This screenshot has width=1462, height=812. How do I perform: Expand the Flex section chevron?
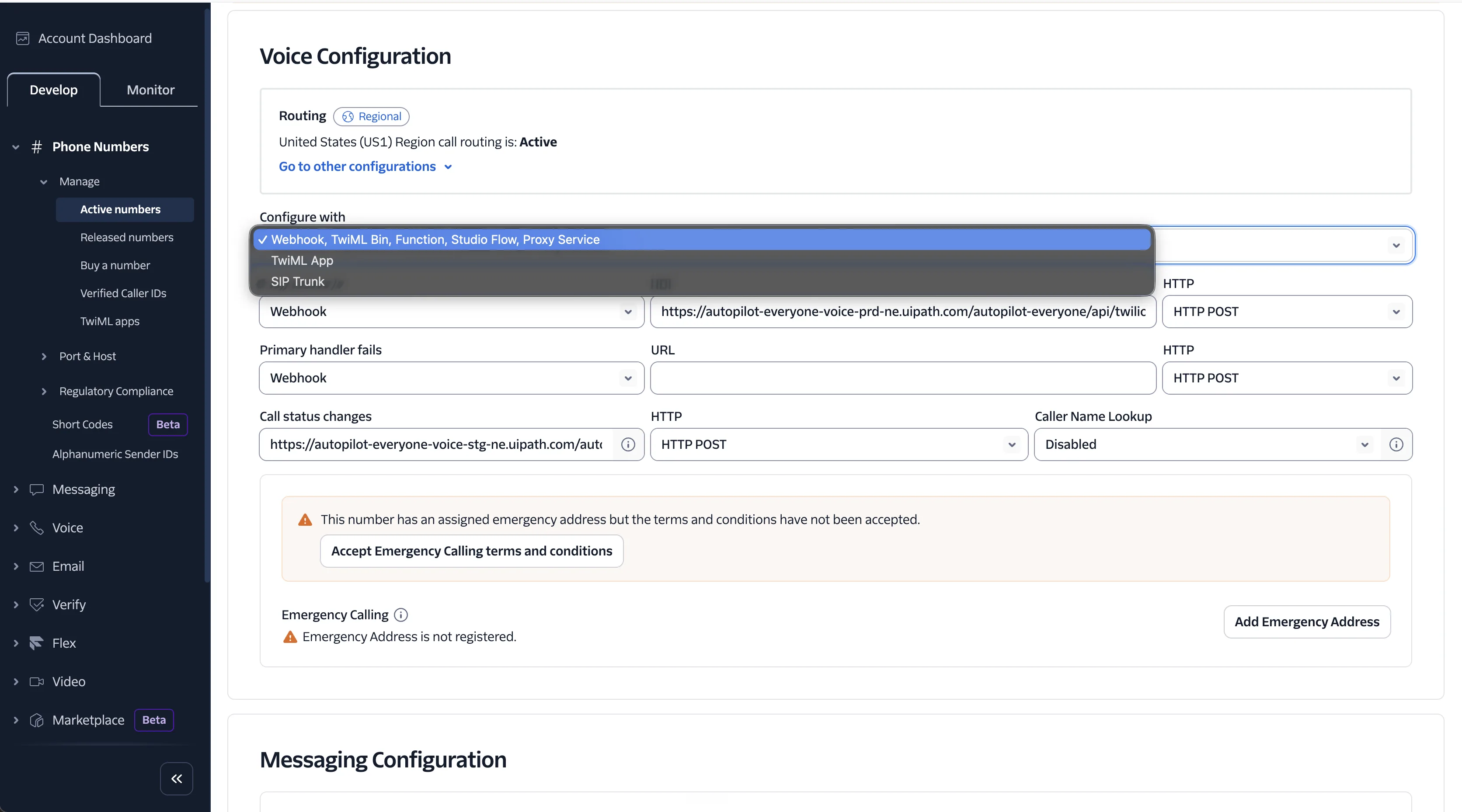(x=16, y=643)
